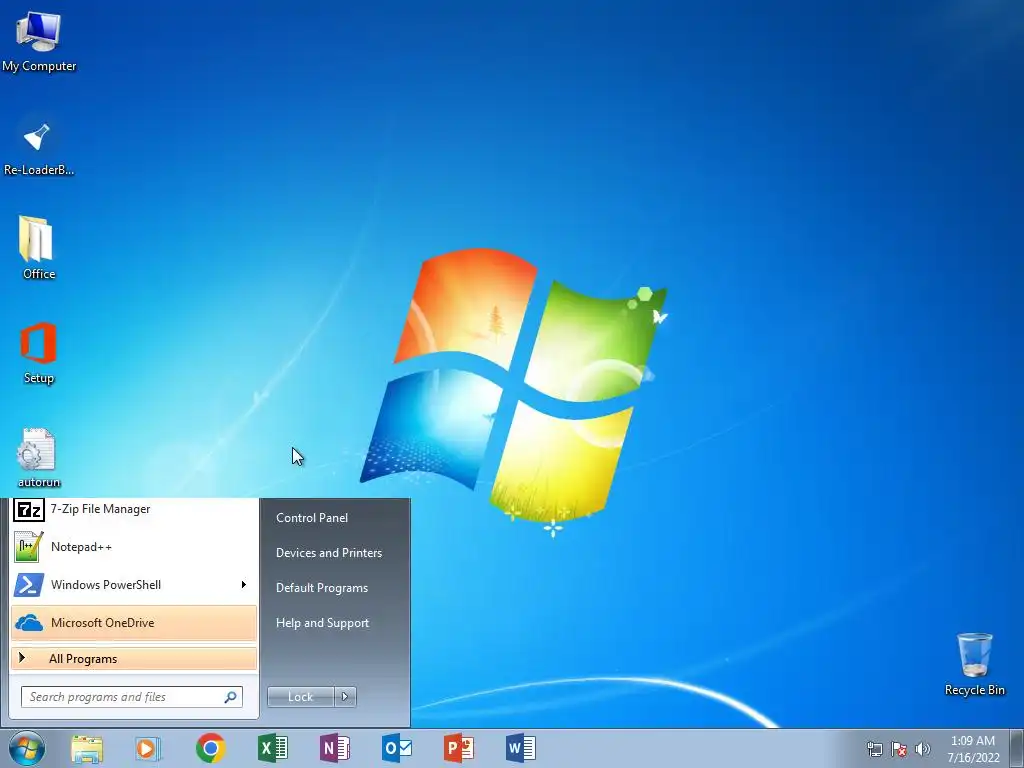Click the search magnifier icon
This screenshot has height=768, width=1024.
[231, 697]
